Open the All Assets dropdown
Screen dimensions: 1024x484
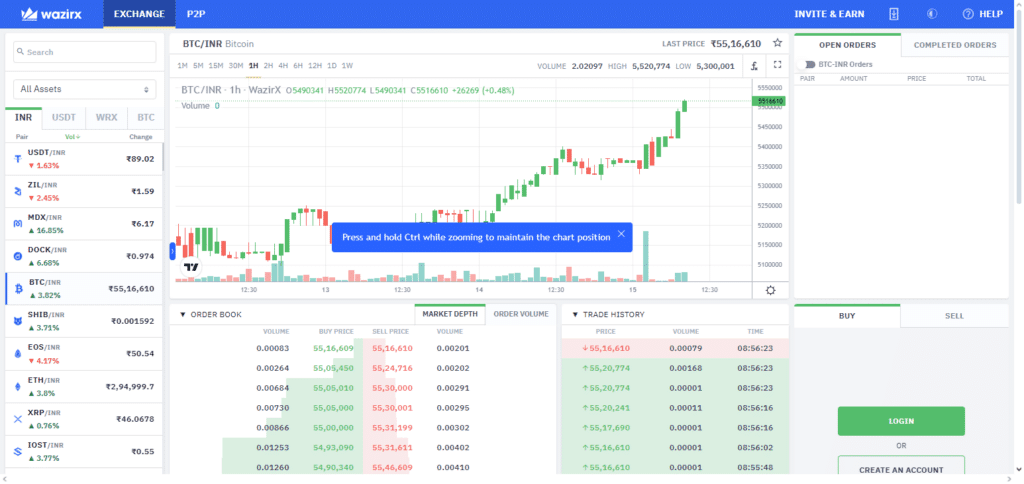(x=84, y=89)
